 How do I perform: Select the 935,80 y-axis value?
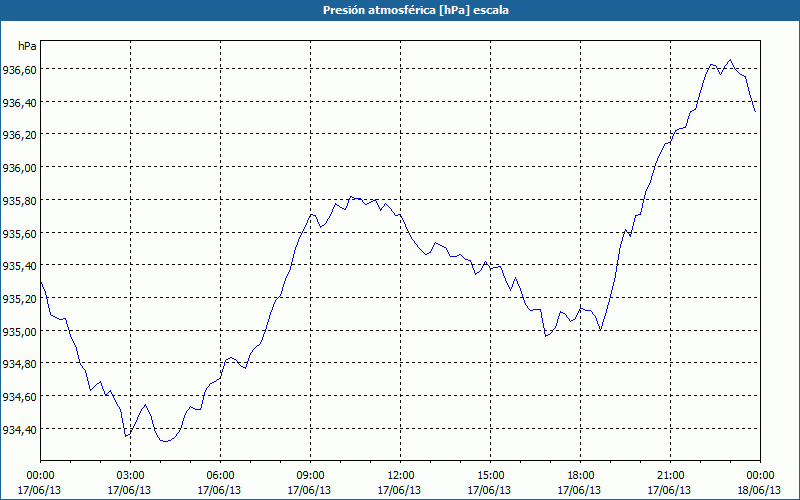[x=19, y=200]
